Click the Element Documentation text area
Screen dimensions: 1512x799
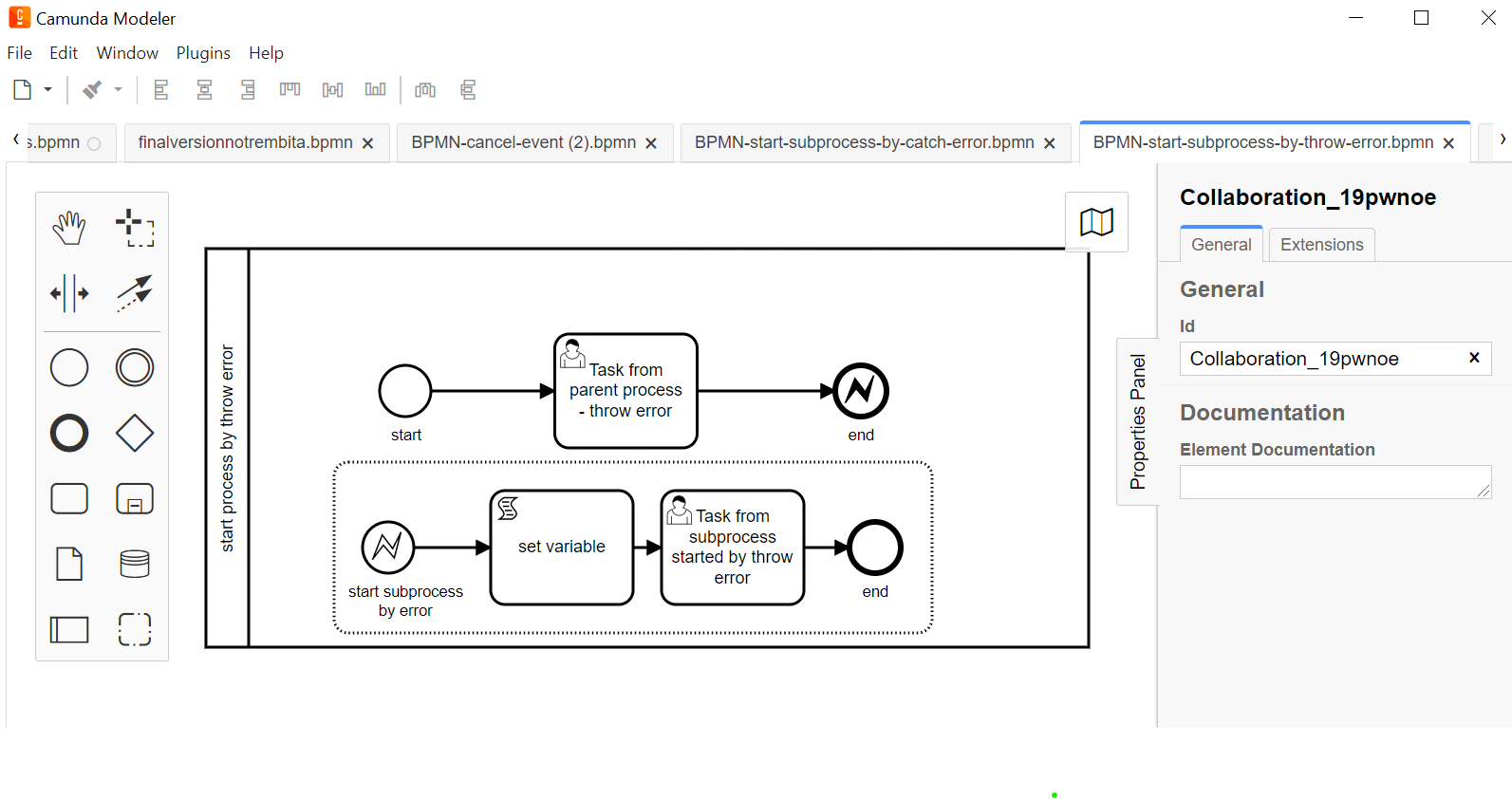coord(1334,482)
